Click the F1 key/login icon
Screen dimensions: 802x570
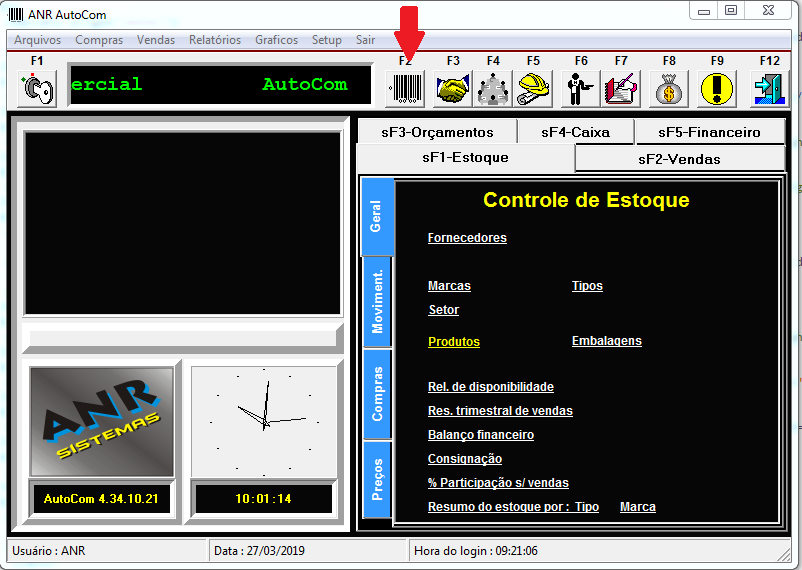pos(37,89)
